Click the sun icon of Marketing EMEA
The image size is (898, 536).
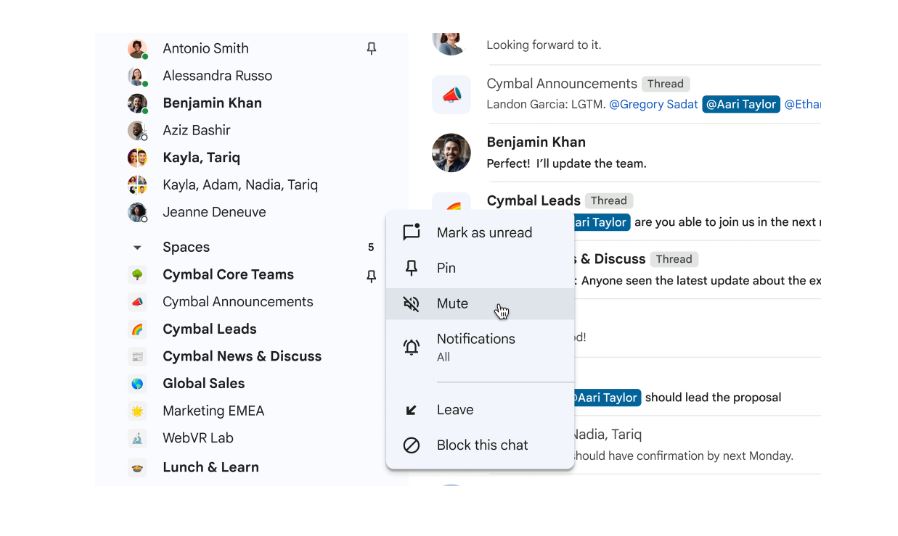(137, 411)
